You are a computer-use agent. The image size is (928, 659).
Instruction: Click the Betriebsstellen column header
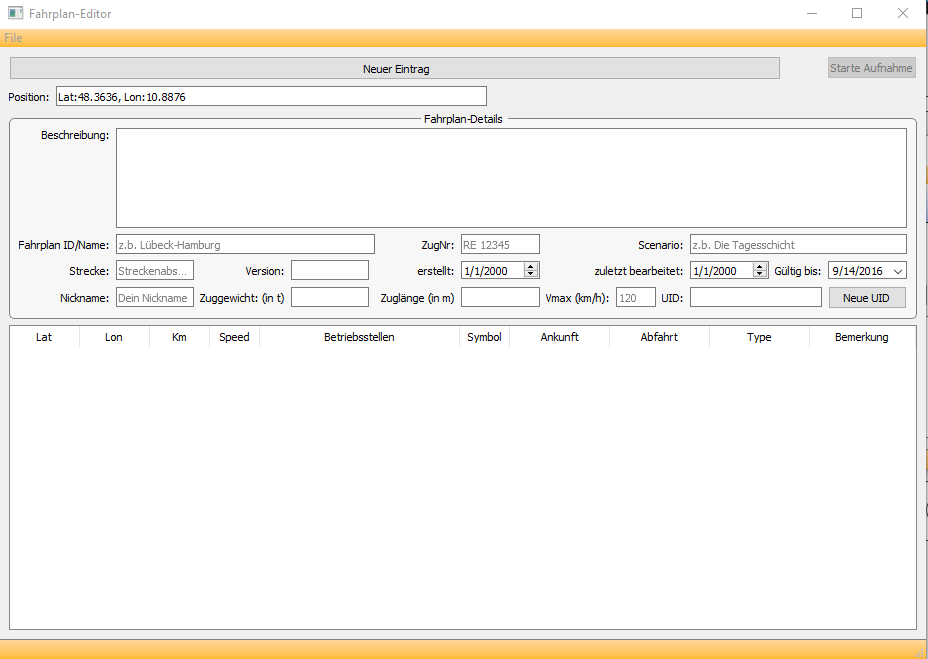tap(359, 337)
